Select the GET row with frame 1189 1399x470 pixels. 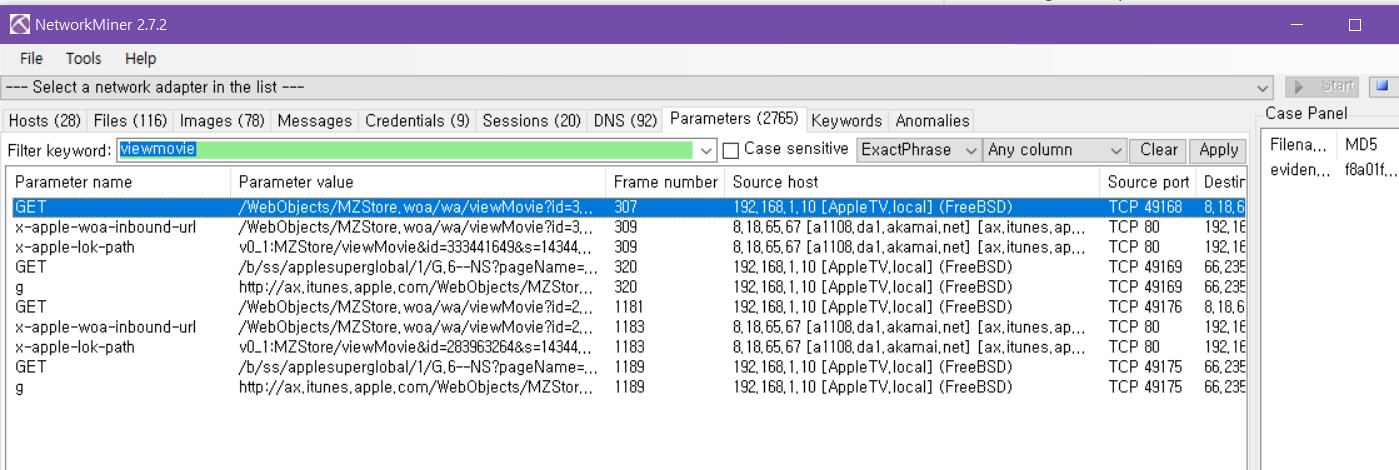point(627,367)
